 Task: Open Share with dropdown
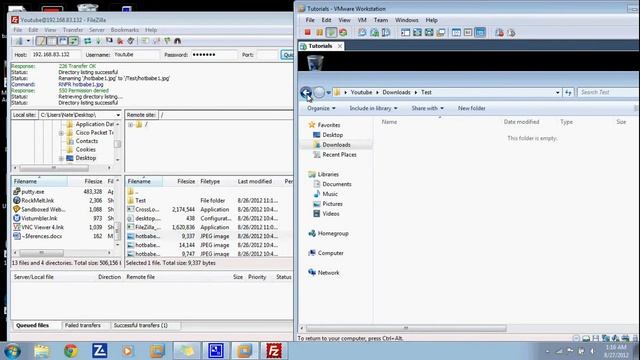click(x=427, y=108)
